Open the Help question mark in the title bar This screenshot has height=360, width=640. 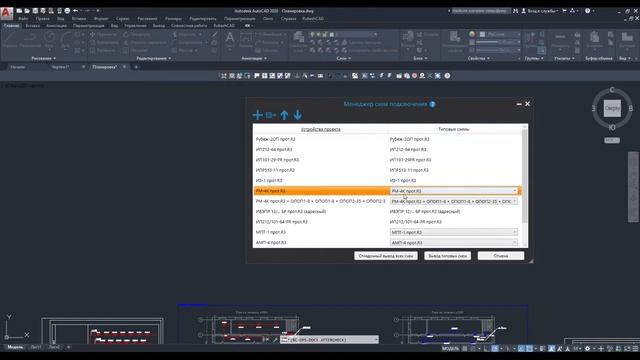click(587, 11)
